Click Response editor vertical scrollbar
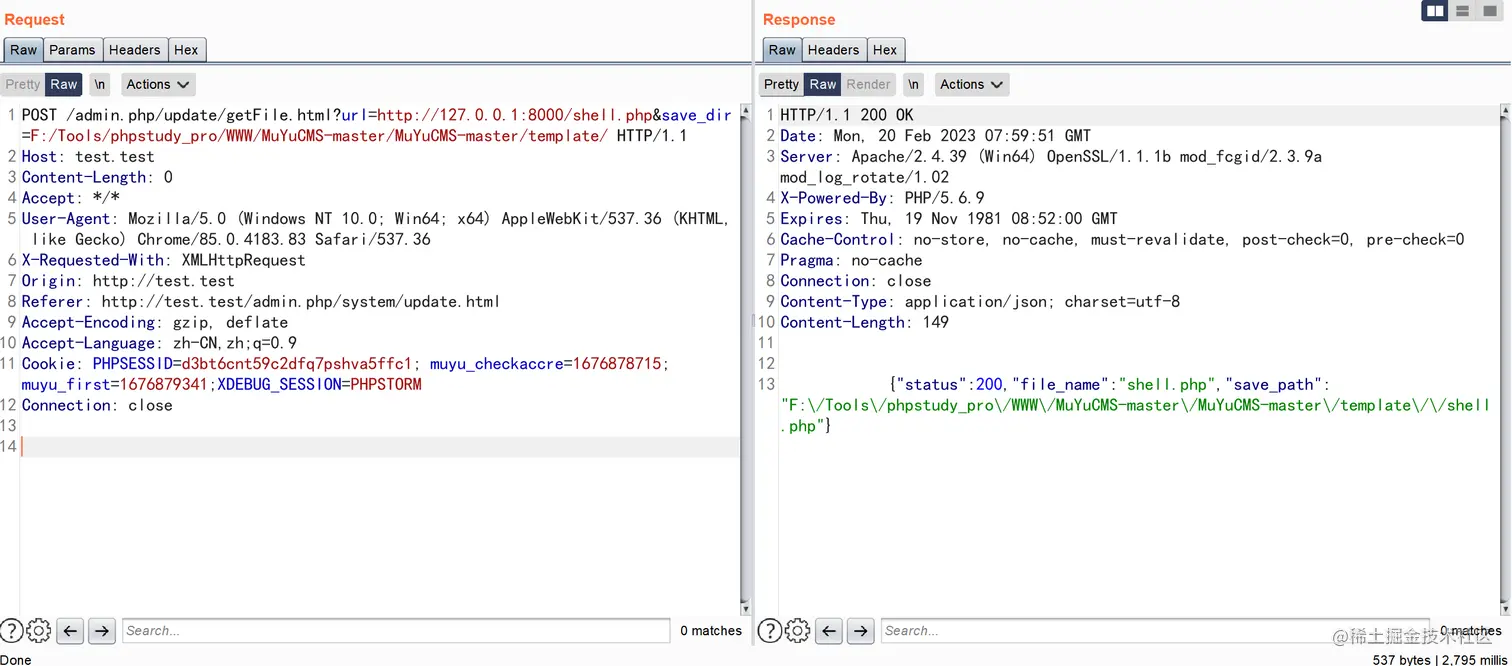 point(1505,358)
